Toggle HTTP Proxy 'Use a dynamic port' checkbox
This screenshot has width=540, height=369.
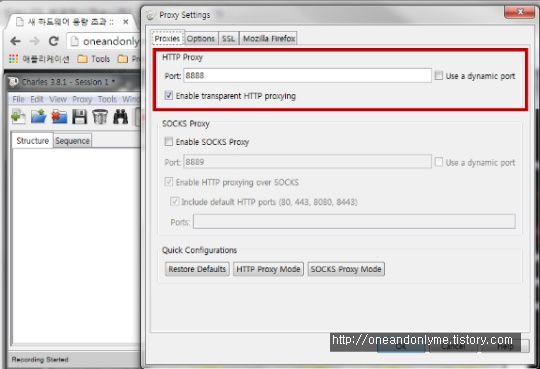[438, 75]
